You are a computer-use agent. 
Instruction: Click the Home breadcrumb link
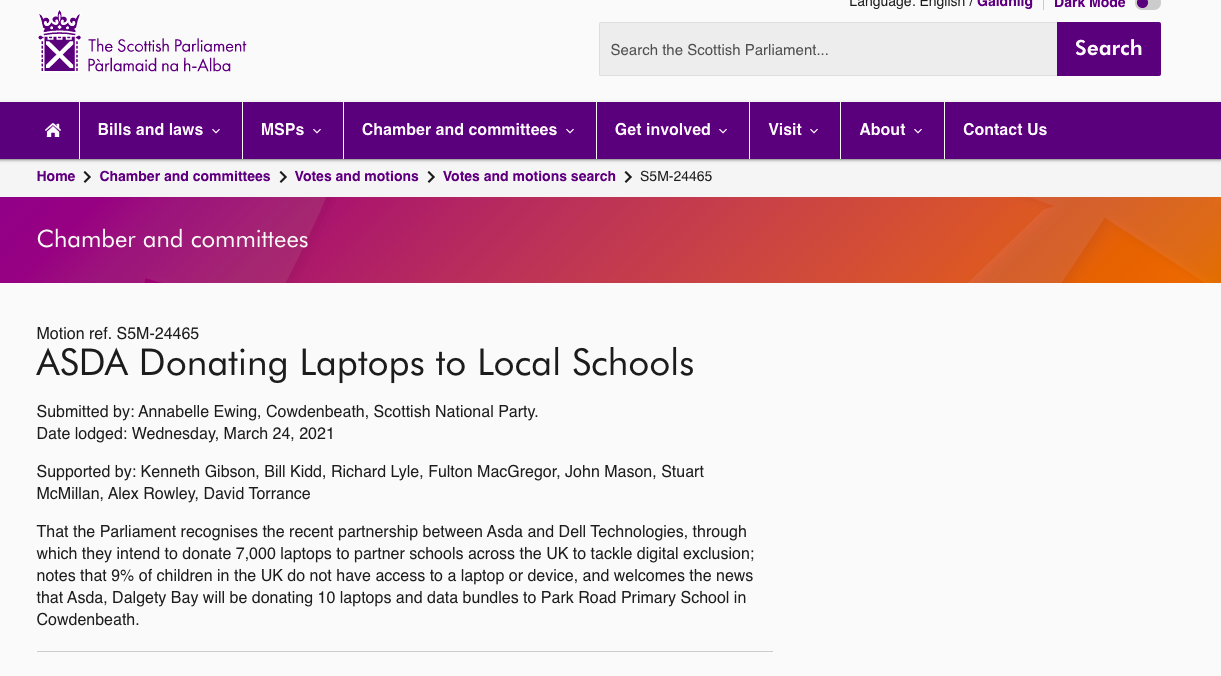pyautogui.click(x=56, y=176)
